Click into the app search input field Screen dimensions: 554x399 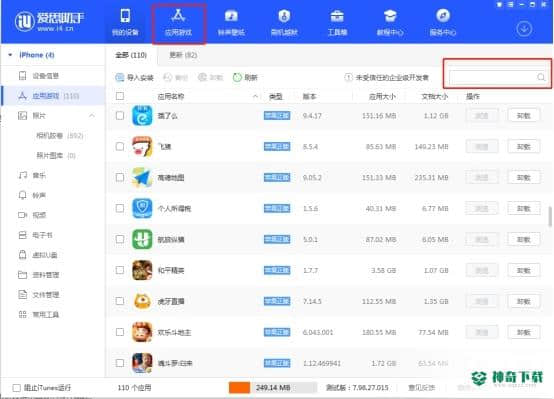click(x=493, y=77)
